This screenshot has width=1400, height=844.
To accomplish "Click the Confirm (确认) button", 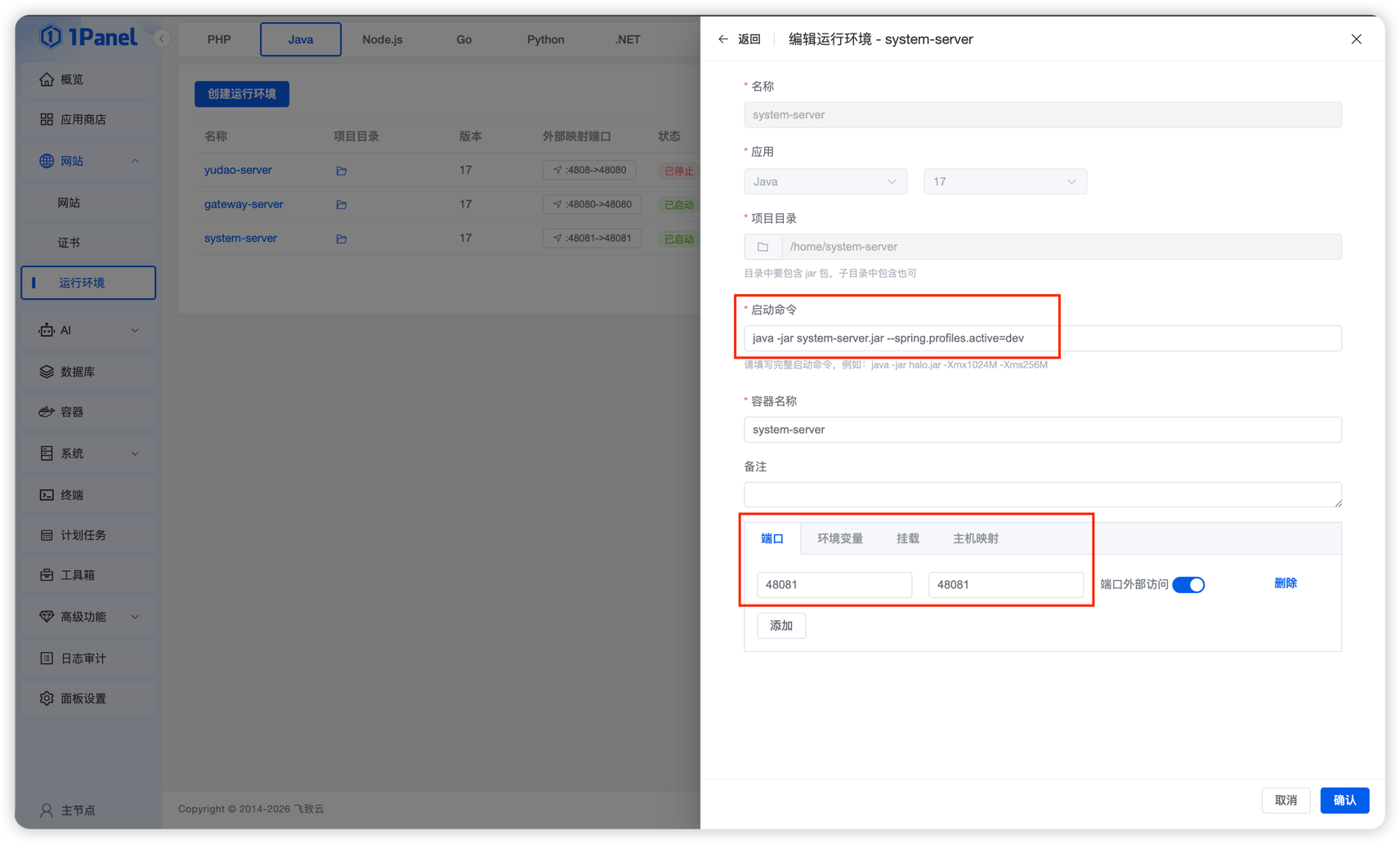I will (1344, 800).
